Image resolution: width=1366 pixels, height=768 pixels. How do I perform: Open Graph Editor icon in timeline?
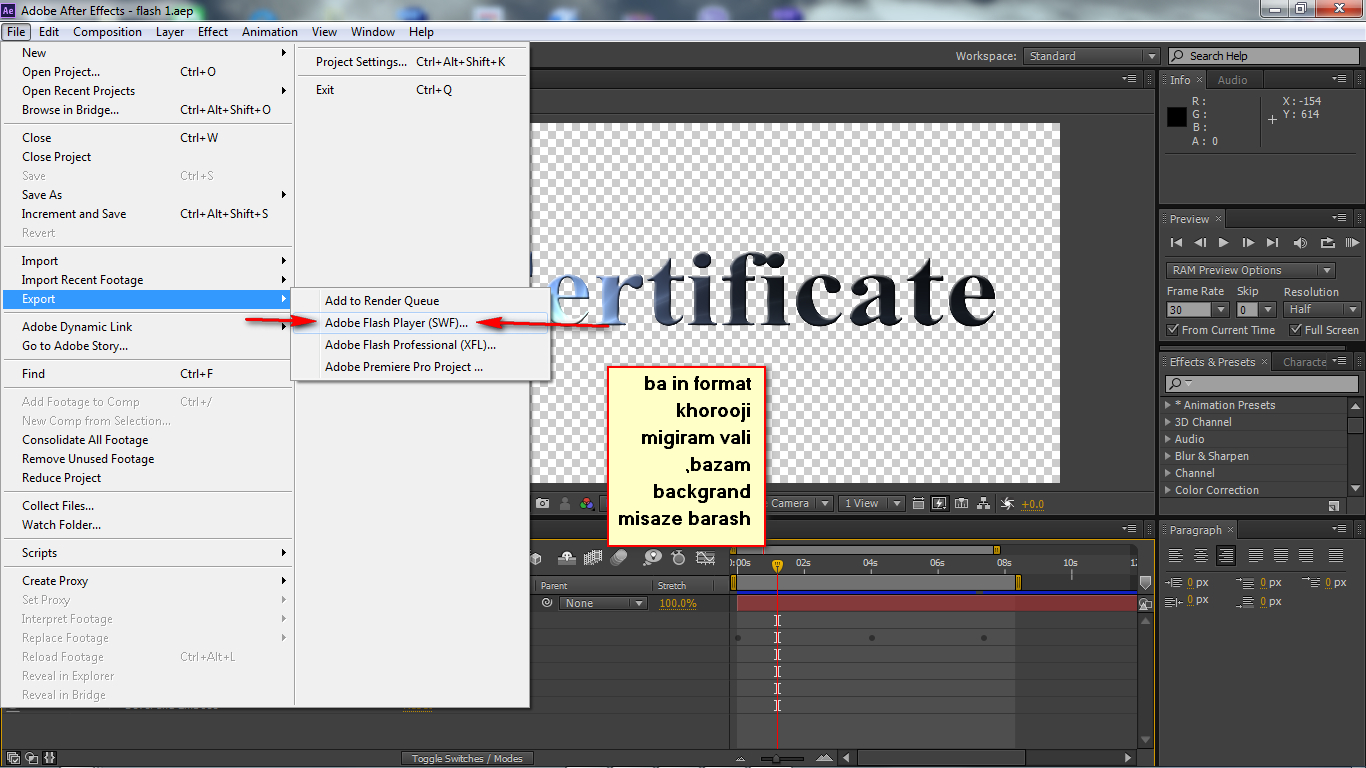(x=705, y=558)
